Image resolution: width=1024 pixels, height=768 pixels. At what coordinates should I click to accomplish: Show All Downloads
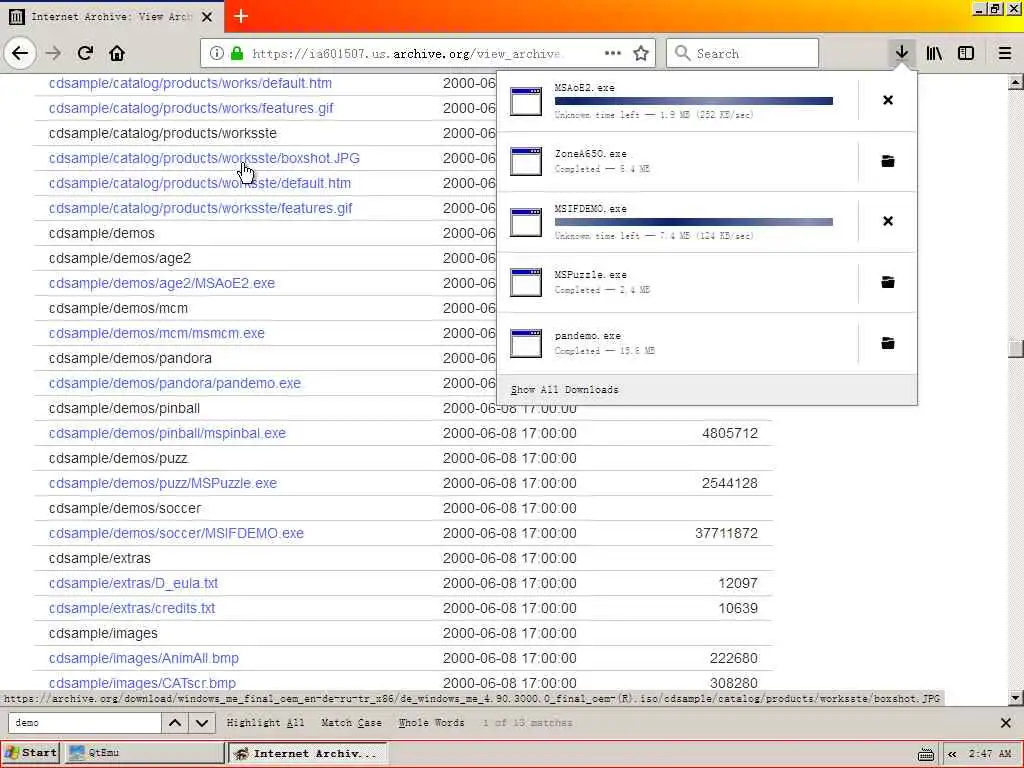(x=564, y=389)
